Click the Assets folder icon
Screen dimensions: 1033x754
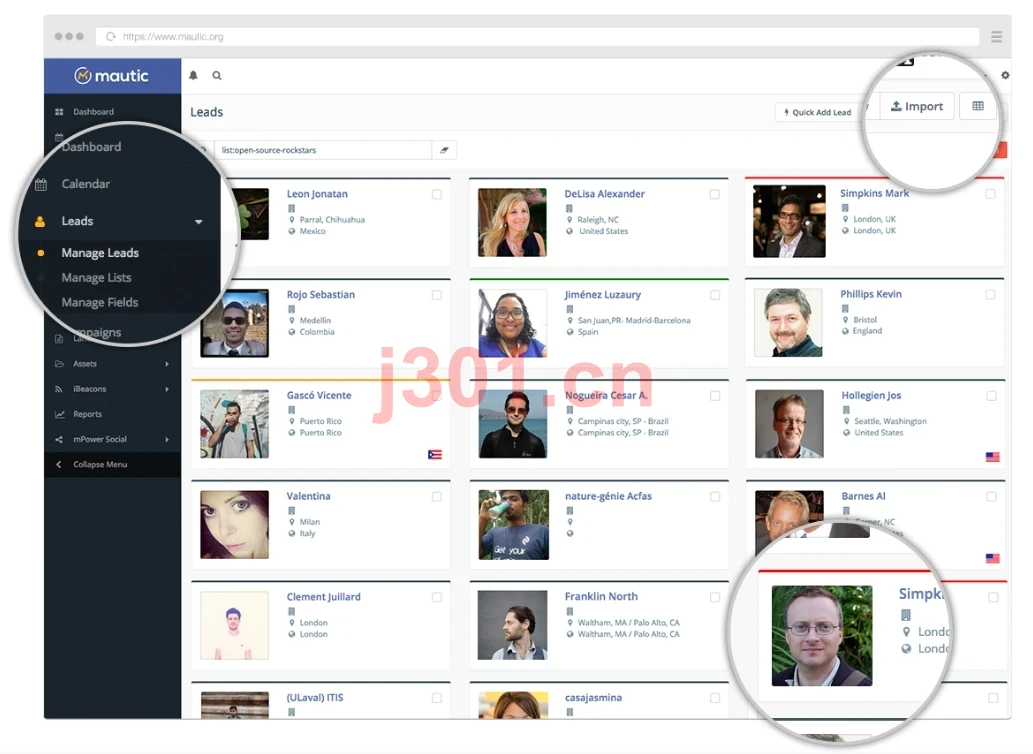pos(59,364)
